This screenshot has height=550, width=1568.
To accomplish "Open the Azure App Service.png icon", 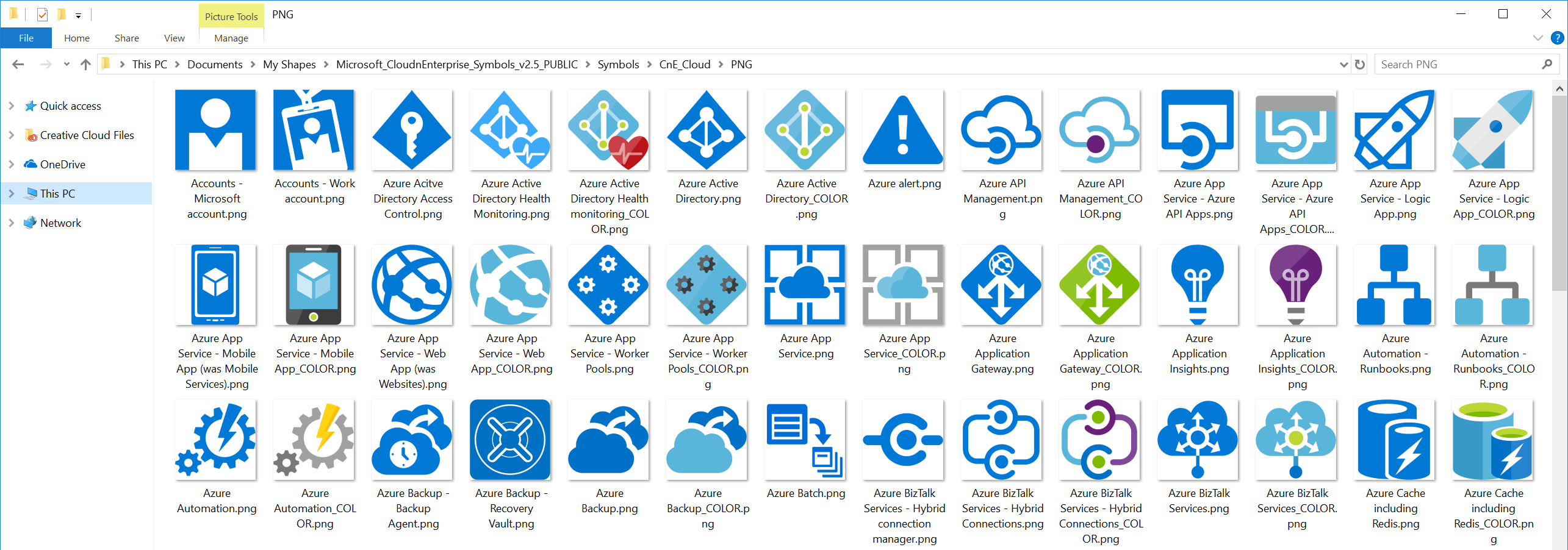I will pos(805,284).
